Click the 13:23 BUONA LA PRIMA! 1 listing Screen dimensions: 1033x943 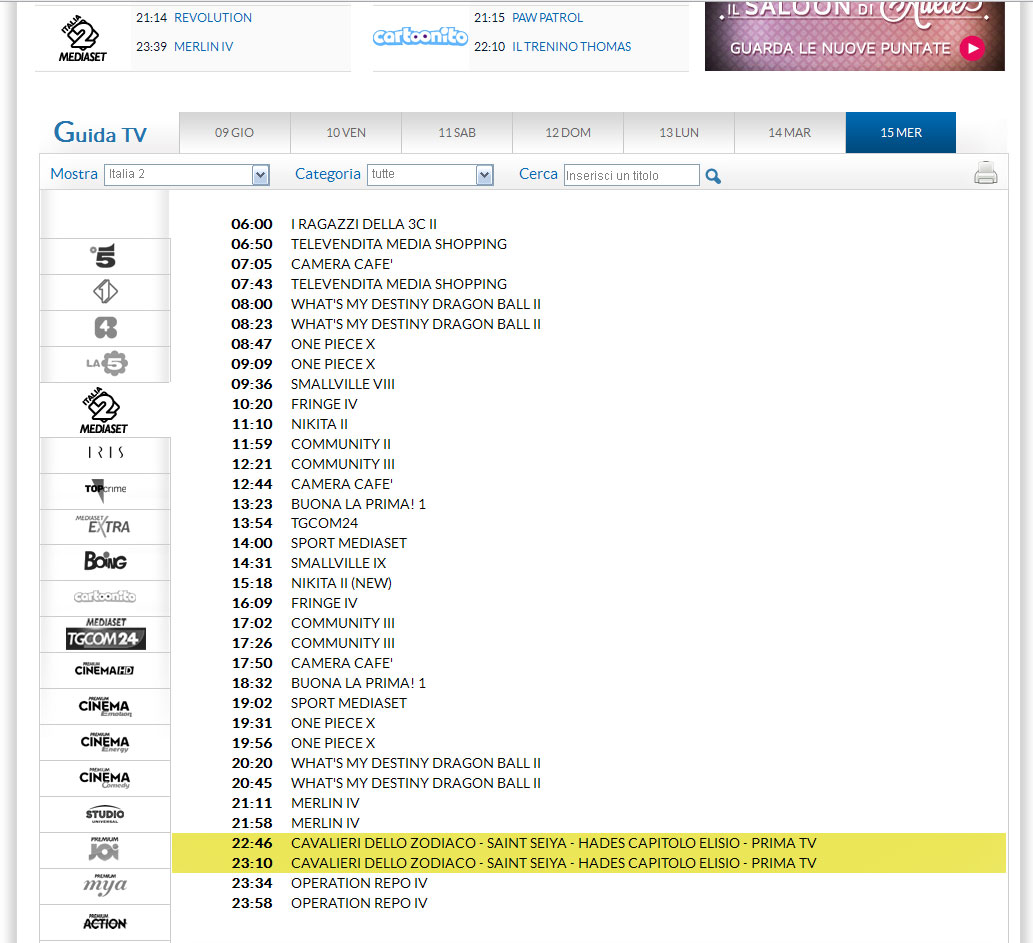click(358, 504)
